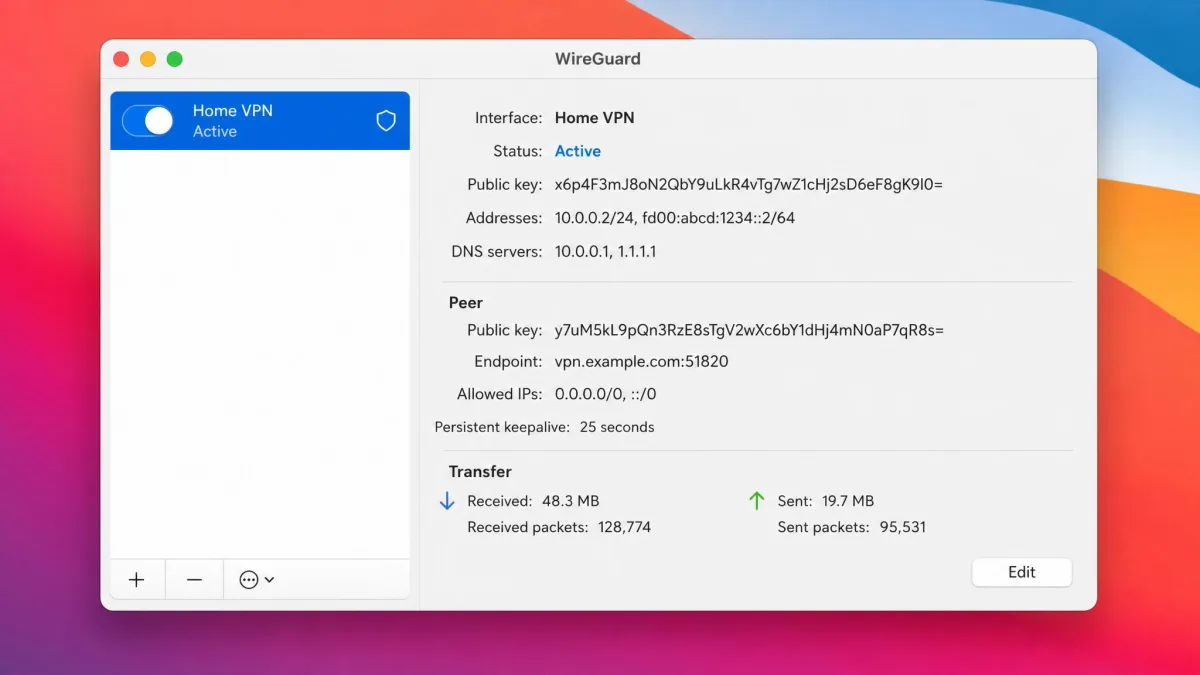
Task: Zoom window using green button
Action: pos(174,59)
